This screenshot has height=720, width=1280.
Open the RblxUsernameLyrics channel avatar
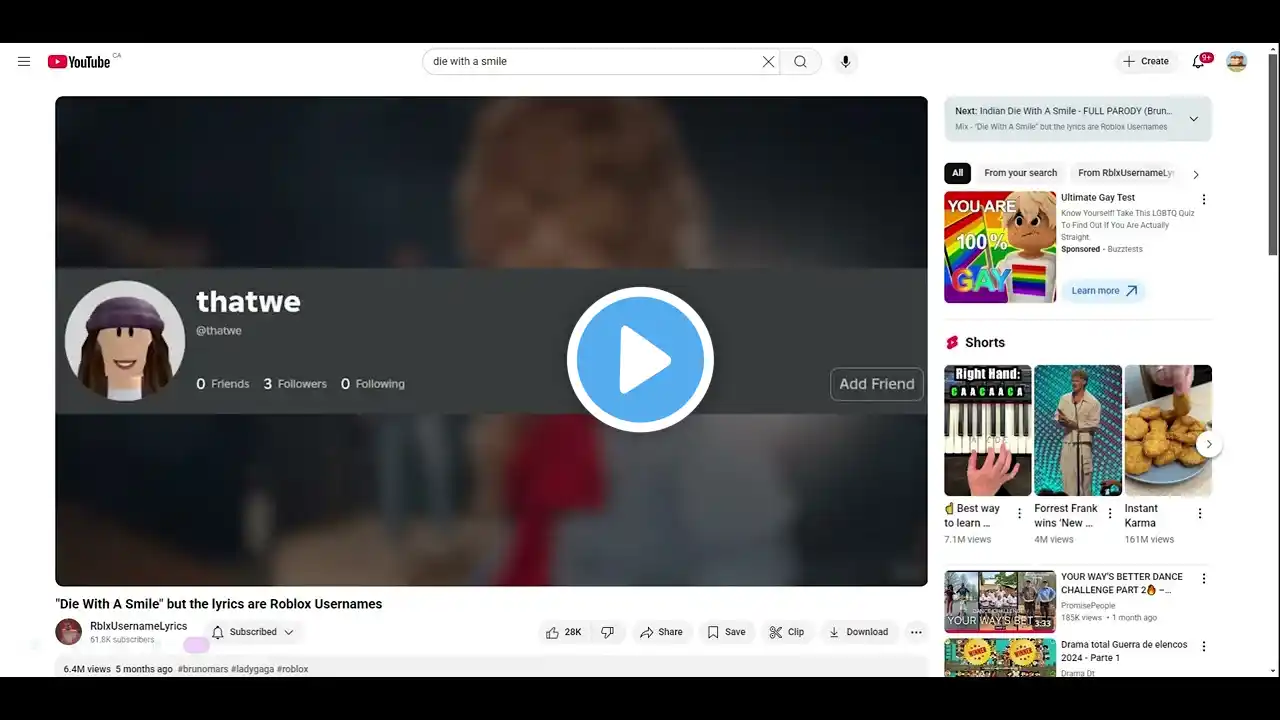click(x=69, y=632)
